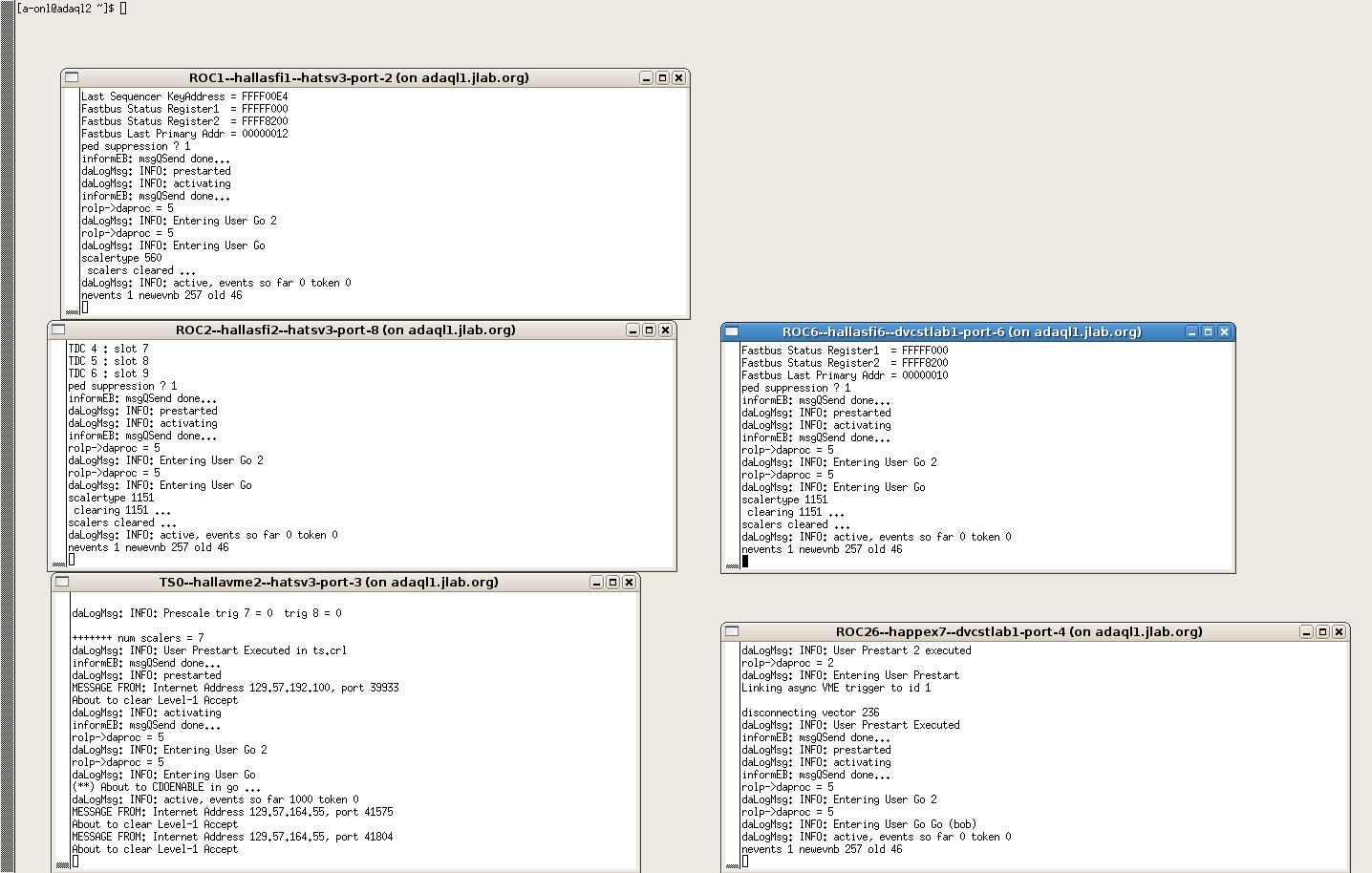The width and height of the screenshot is (1372, 873).
Task: Maximize the TS0--hallavme2 window
Action: (612, 583)
